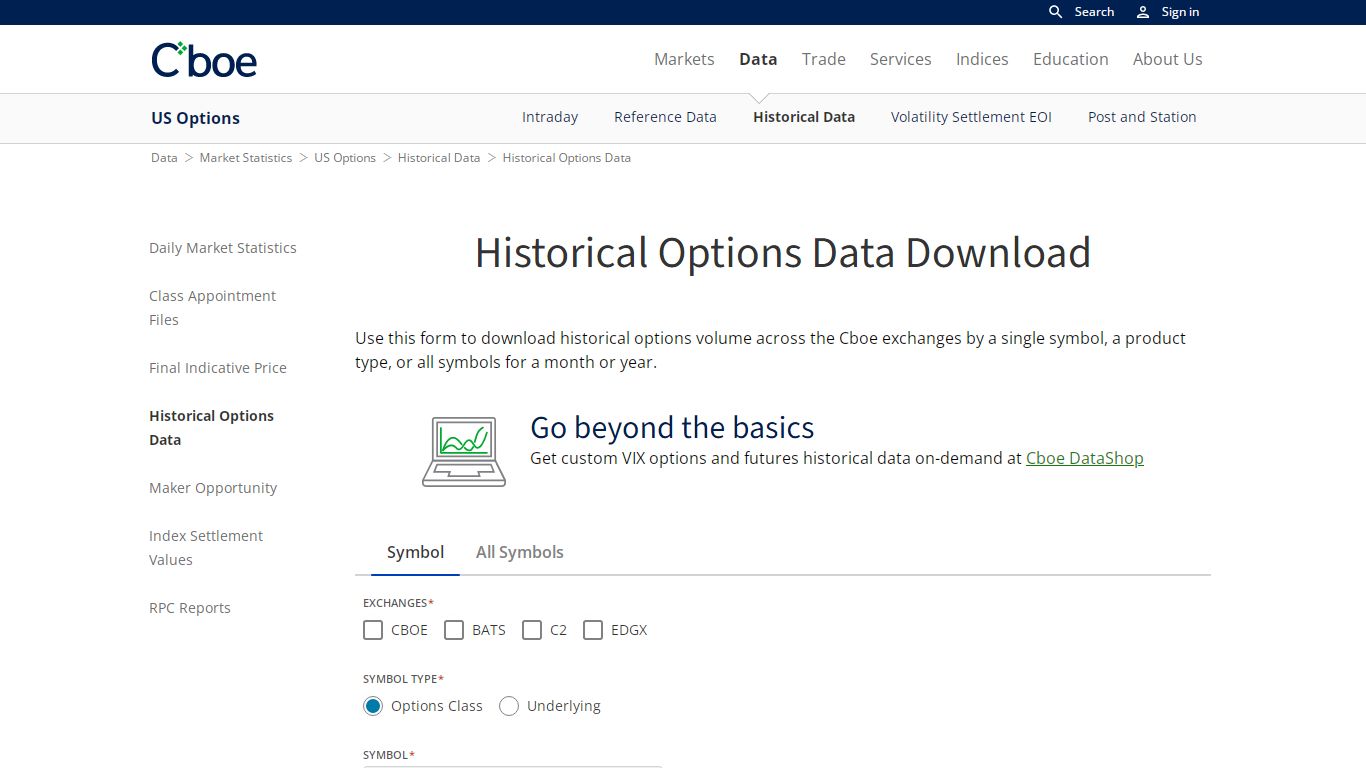Open Maker Opportunity in sidebar
Viewport: 1366px width, 768px height.
[x=213, y=488]
